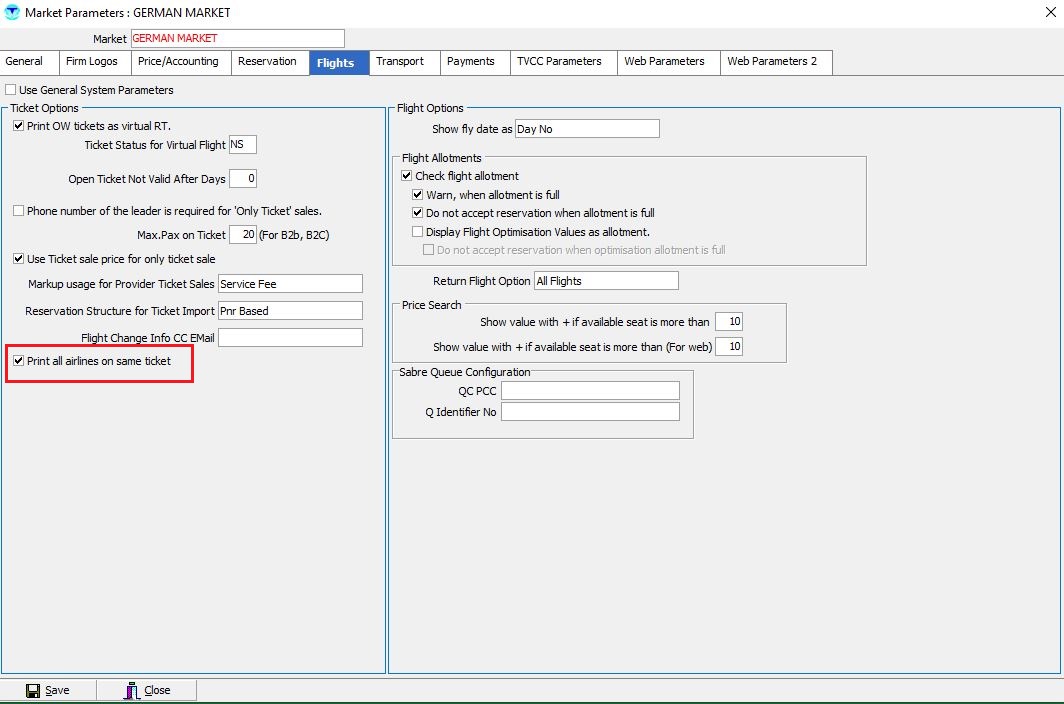
Task: Click the Close door icon
Action: click(131, 690)
